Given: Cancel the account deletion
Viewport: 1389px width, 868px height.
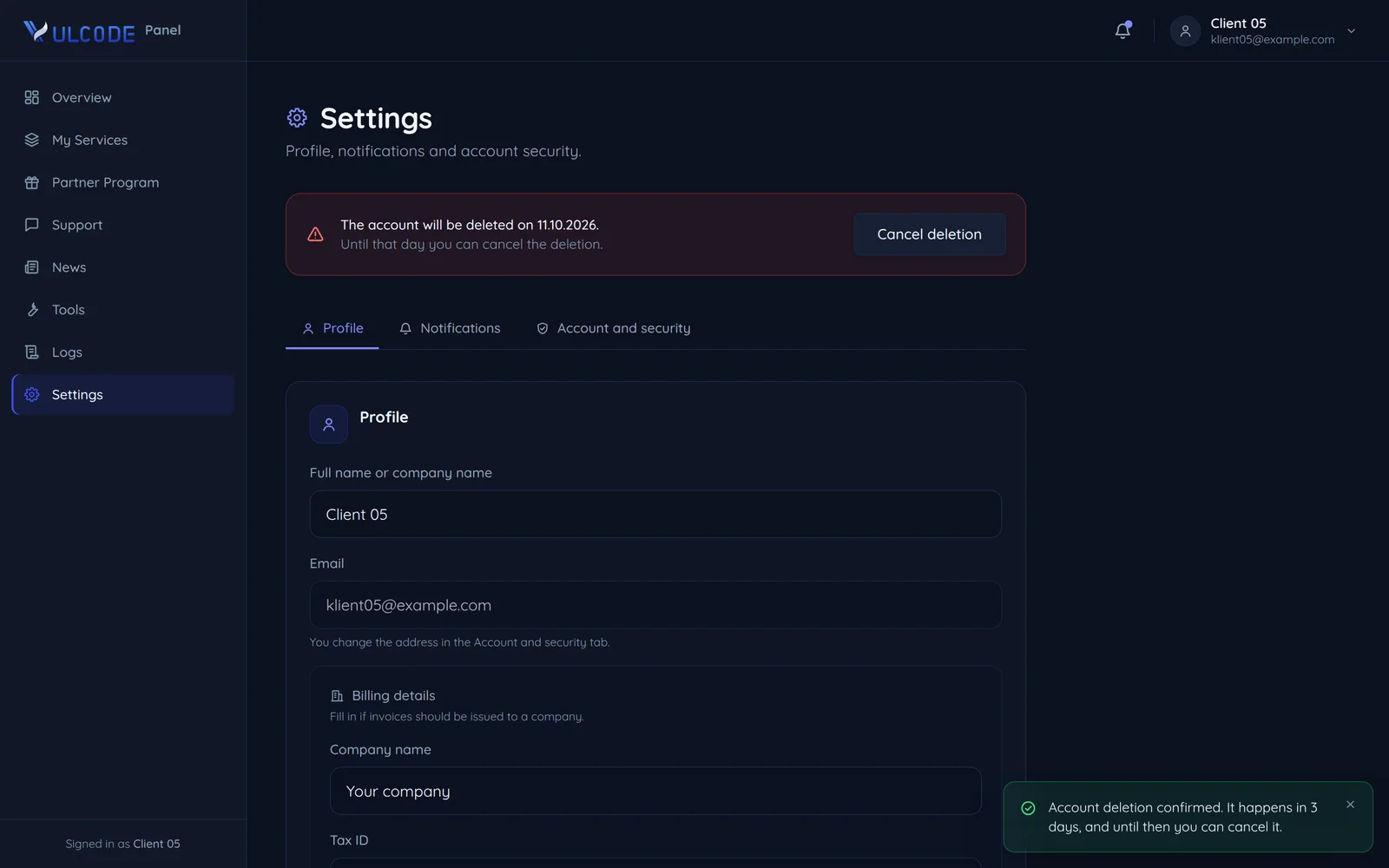Looking at the screenshot, I should (929, 234).
